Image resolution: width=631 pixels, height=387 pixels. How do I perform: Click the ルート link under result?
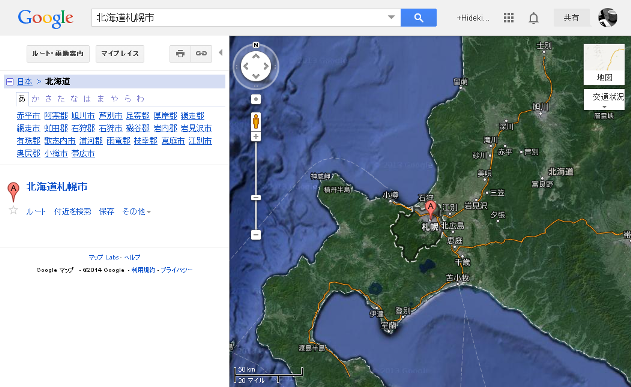click(36, 212)
